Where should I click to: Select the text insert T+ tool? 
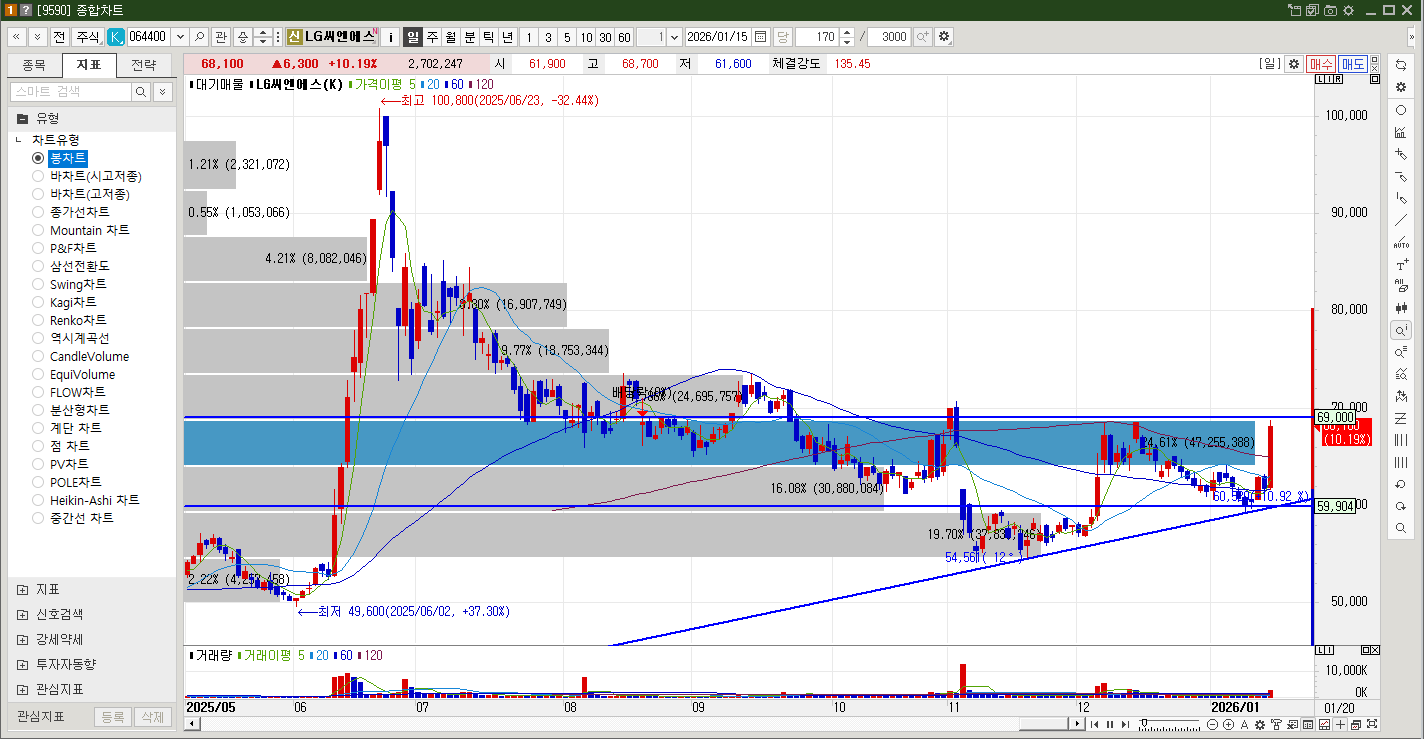(x=1401, y=265)
